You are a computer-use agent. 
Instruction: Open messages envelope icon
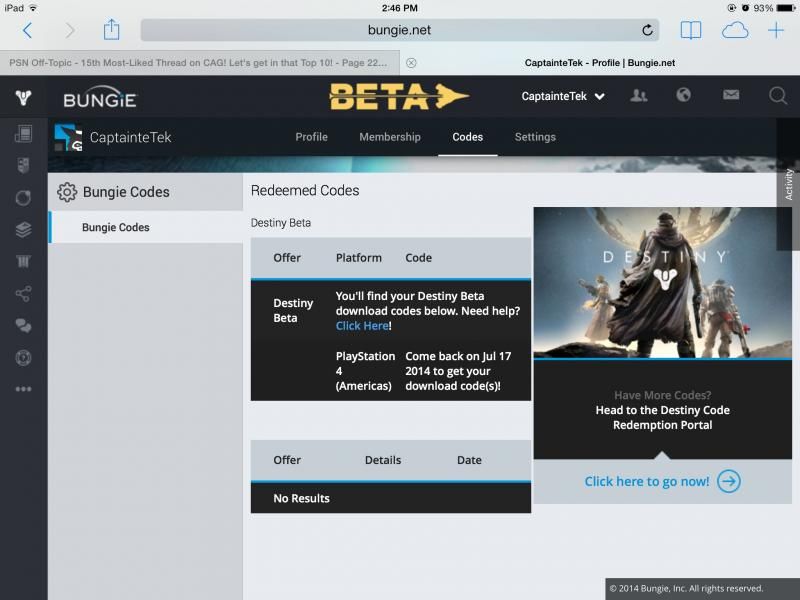731,94
